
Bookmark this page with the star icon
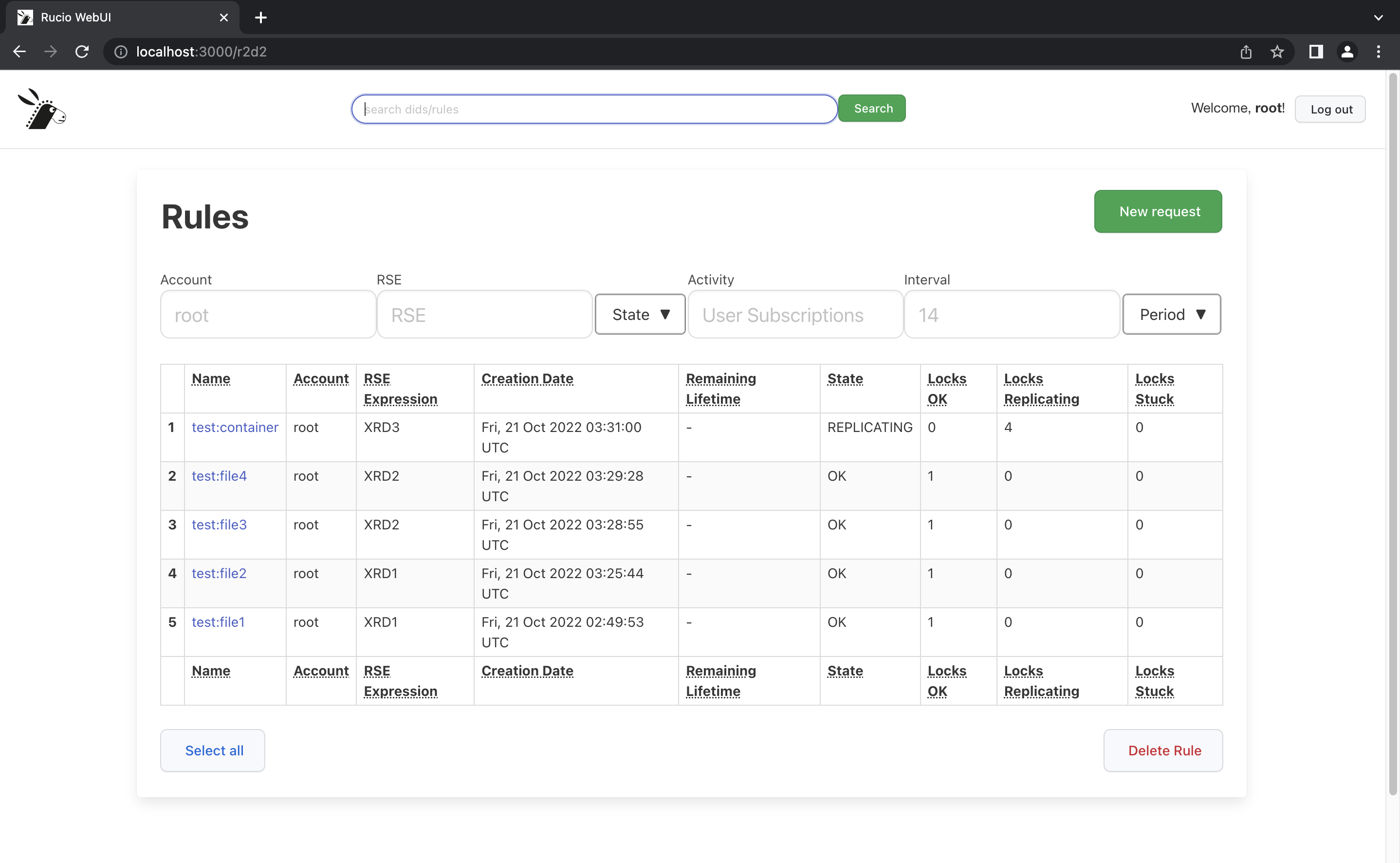coord(1277,52)
